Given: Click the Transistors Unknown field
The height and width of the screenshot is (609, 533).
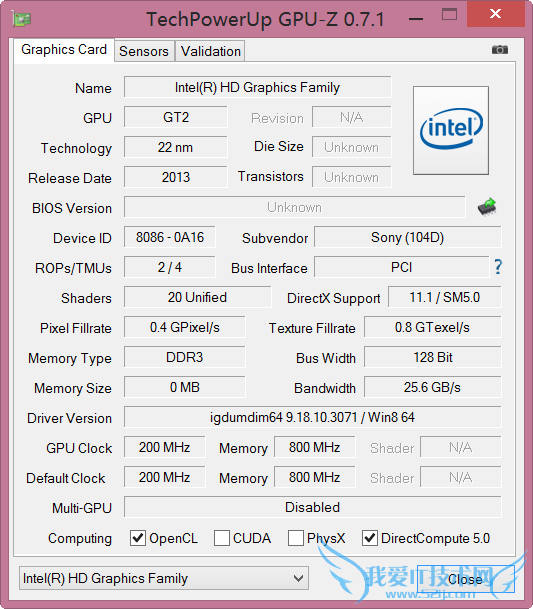Looking at the screenshot, I should (352, 177).
